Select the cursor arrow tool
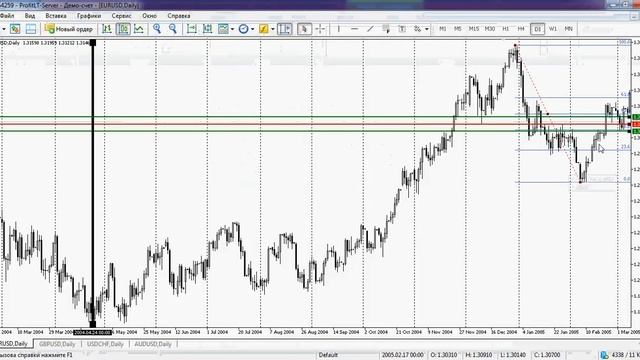Viewport: 640px width, 360px height. pyautogui.click(x=304, y=29)
